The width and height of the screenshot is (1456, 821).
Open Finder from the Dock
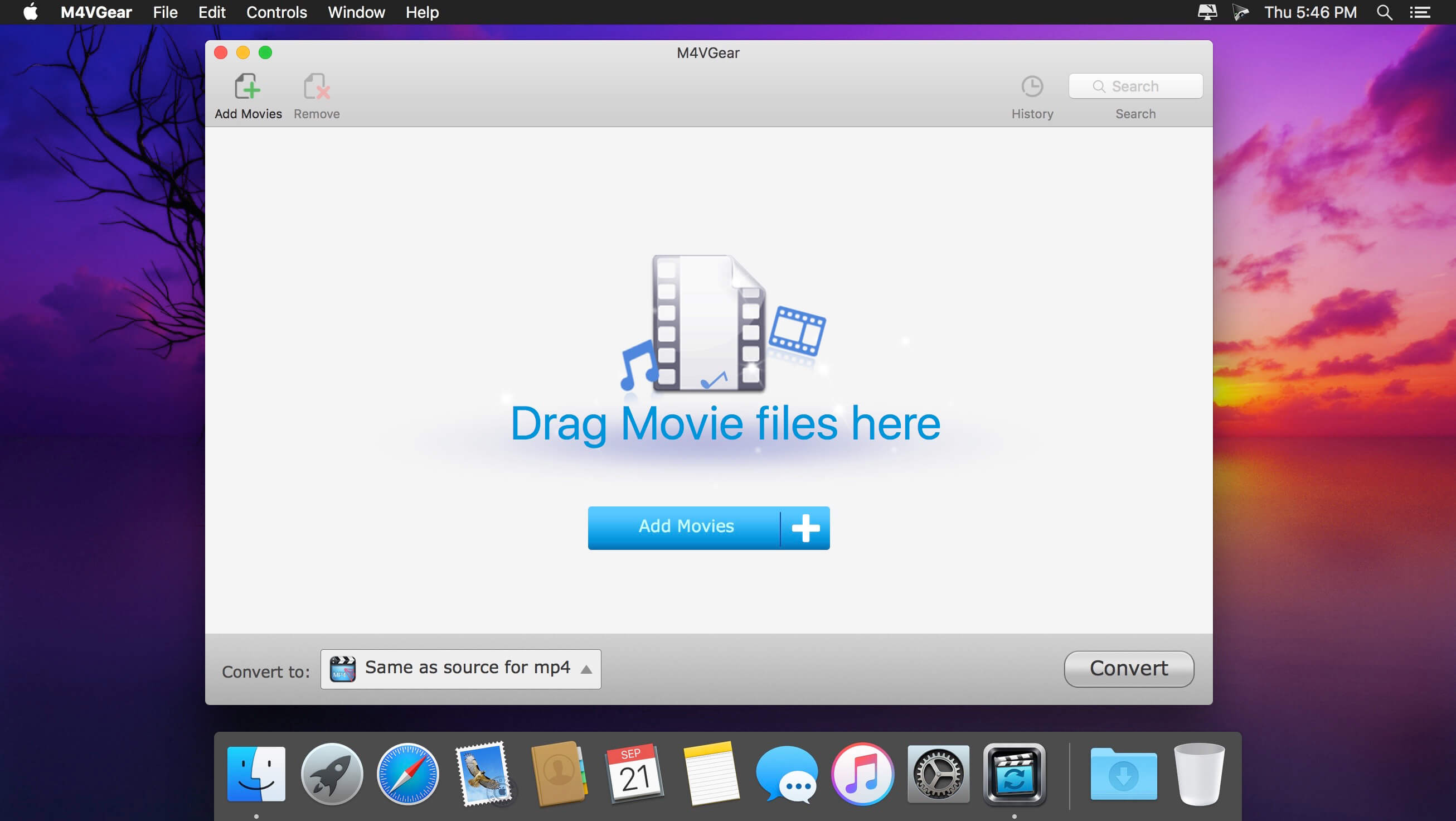pyautogui.click(x=256, y=774)
